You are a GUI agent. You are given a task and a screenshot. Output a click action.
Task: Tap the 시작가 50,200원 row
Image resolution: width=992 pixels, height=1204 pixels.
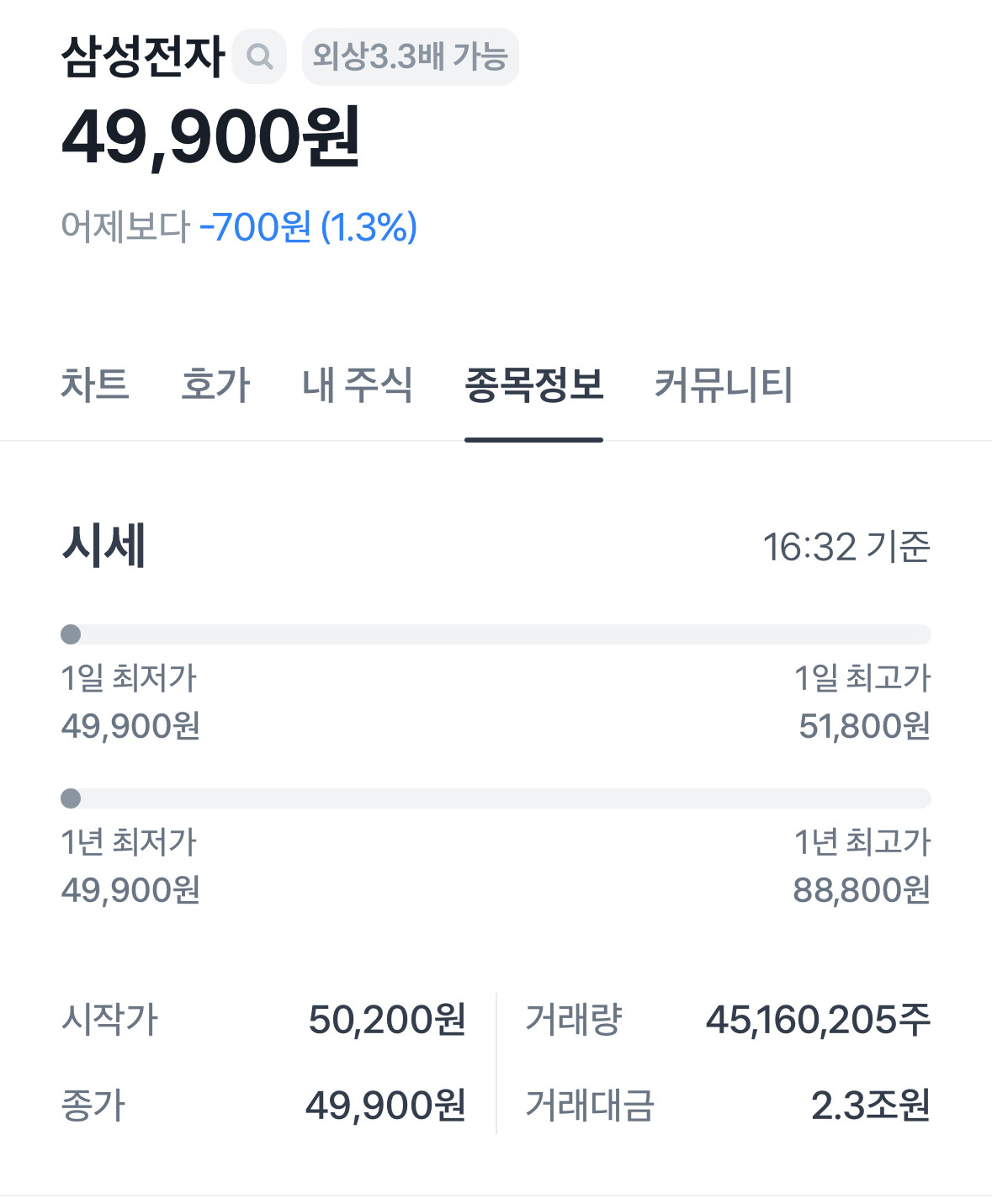coord(263,1019)
